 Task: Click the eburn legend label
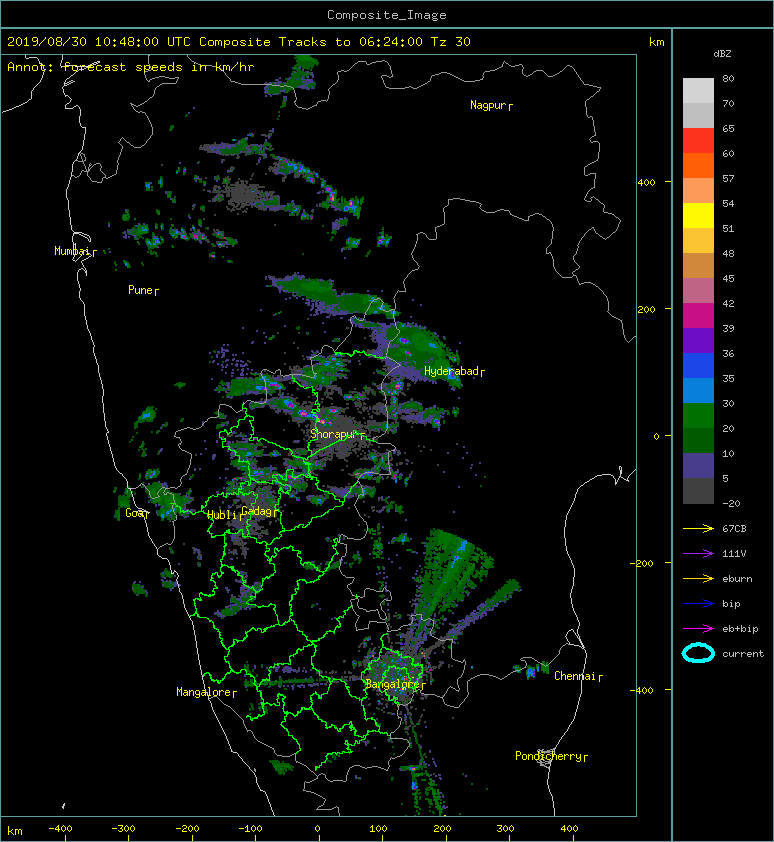click(x=737, y=578)
